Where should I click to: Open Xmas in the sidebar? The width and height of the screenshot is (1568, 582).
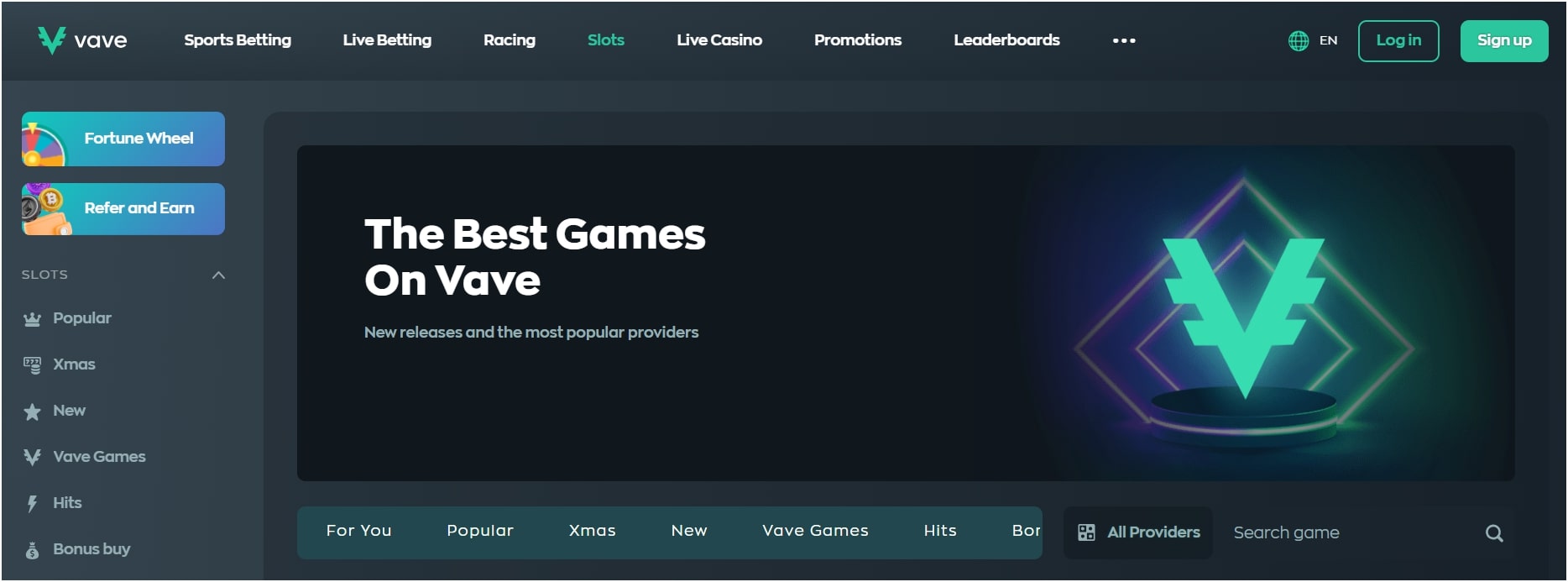74,364
